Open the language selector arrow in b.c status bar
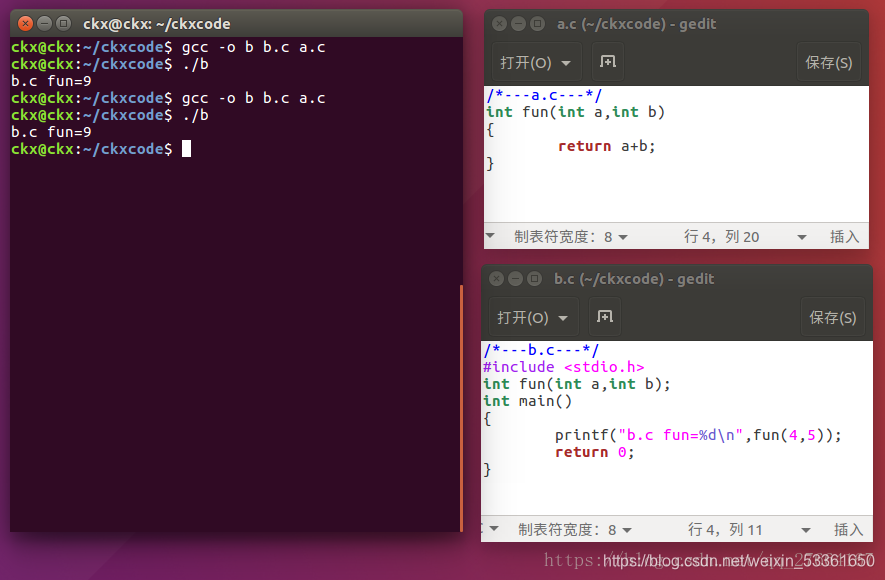This screenshot has width=885, height=580. (494, 529)
